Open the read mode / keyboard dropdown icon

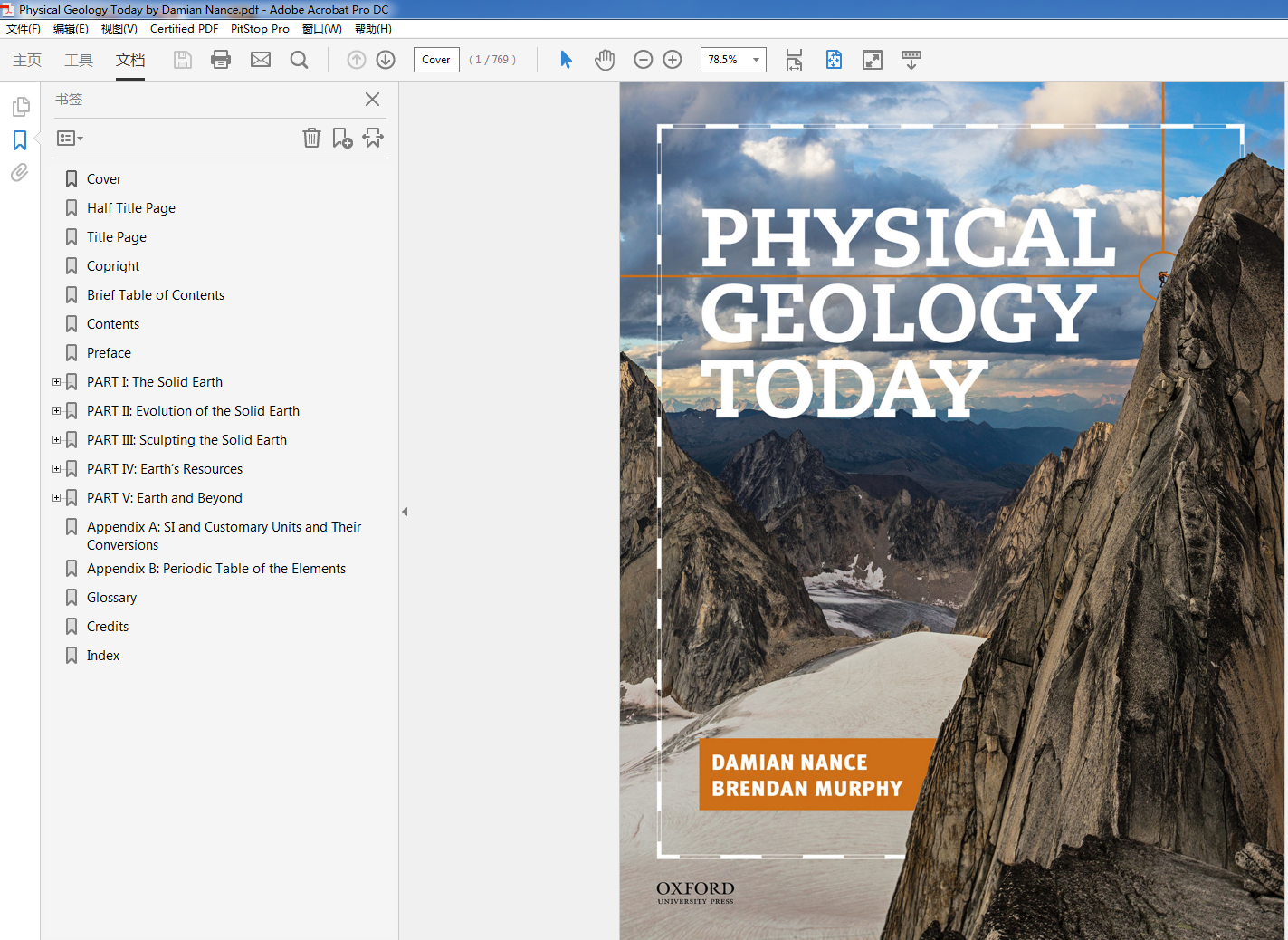[x=911, y=60]
